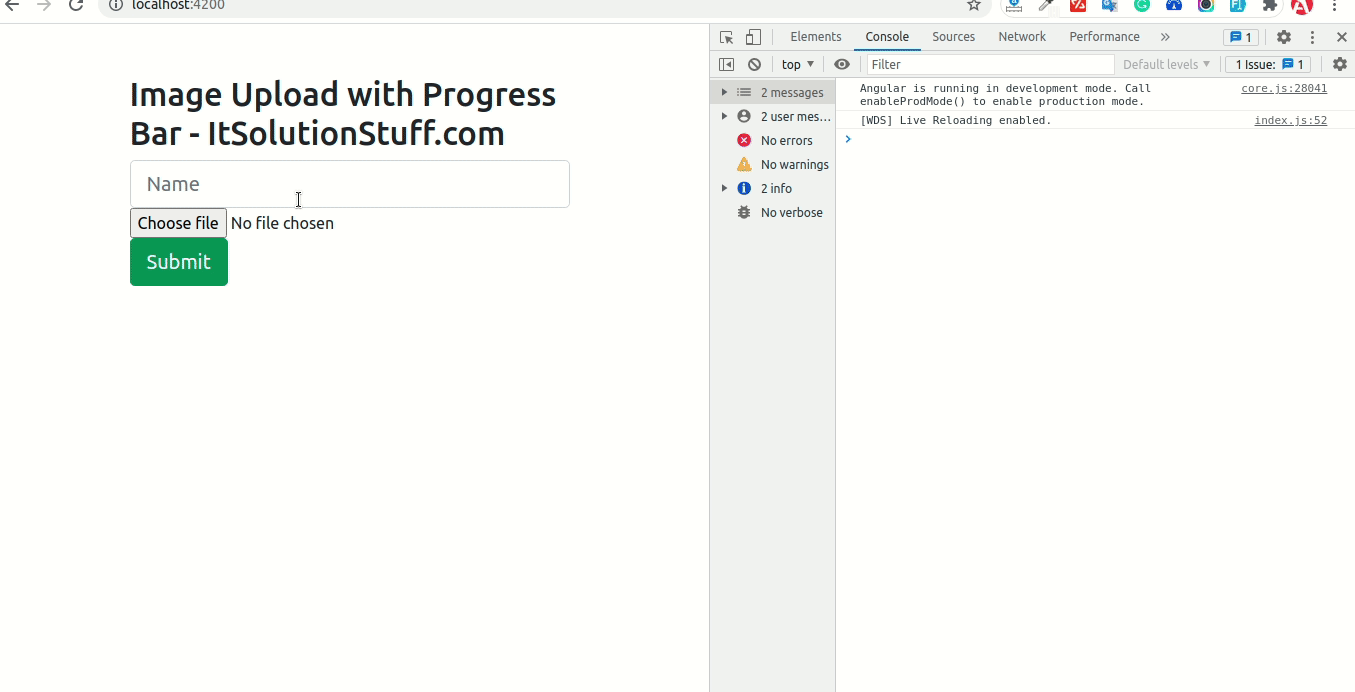Toggle the No errors console filter
This screenshot has width=1355, height=692.
tap(786, 140)
